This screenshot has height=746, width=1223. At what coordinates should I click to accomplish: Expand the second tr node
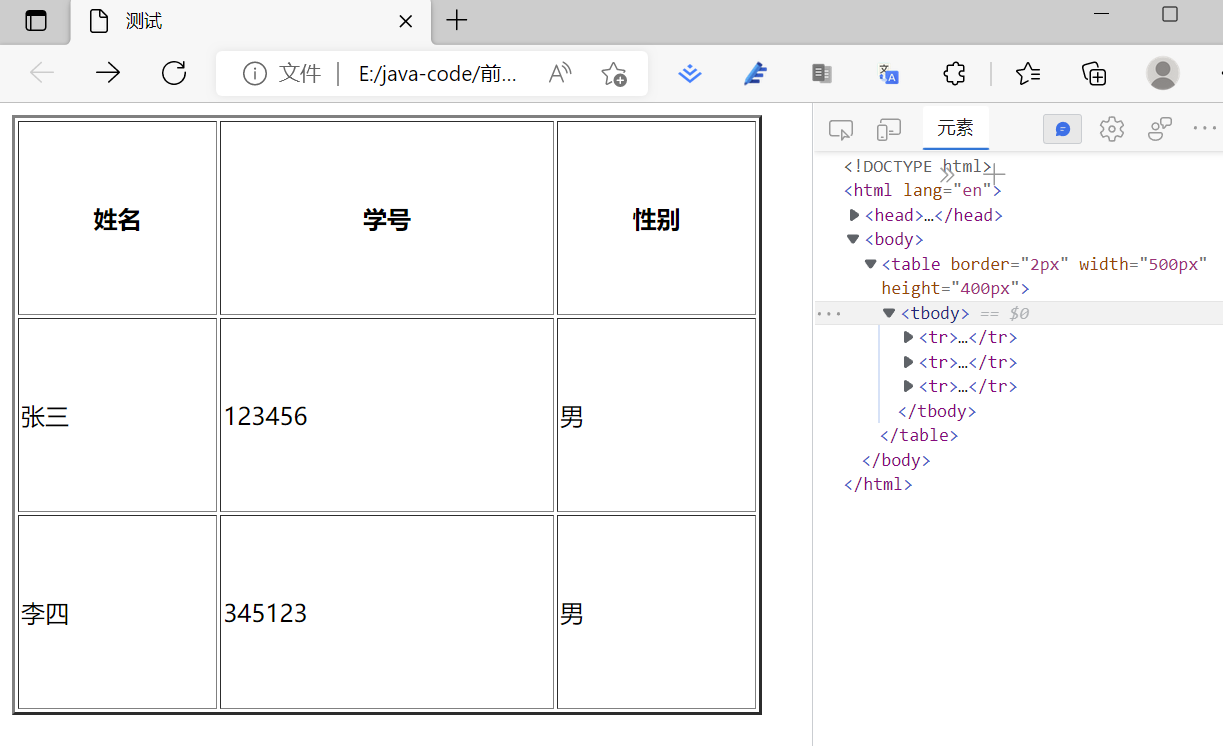(x=908, y=362)
